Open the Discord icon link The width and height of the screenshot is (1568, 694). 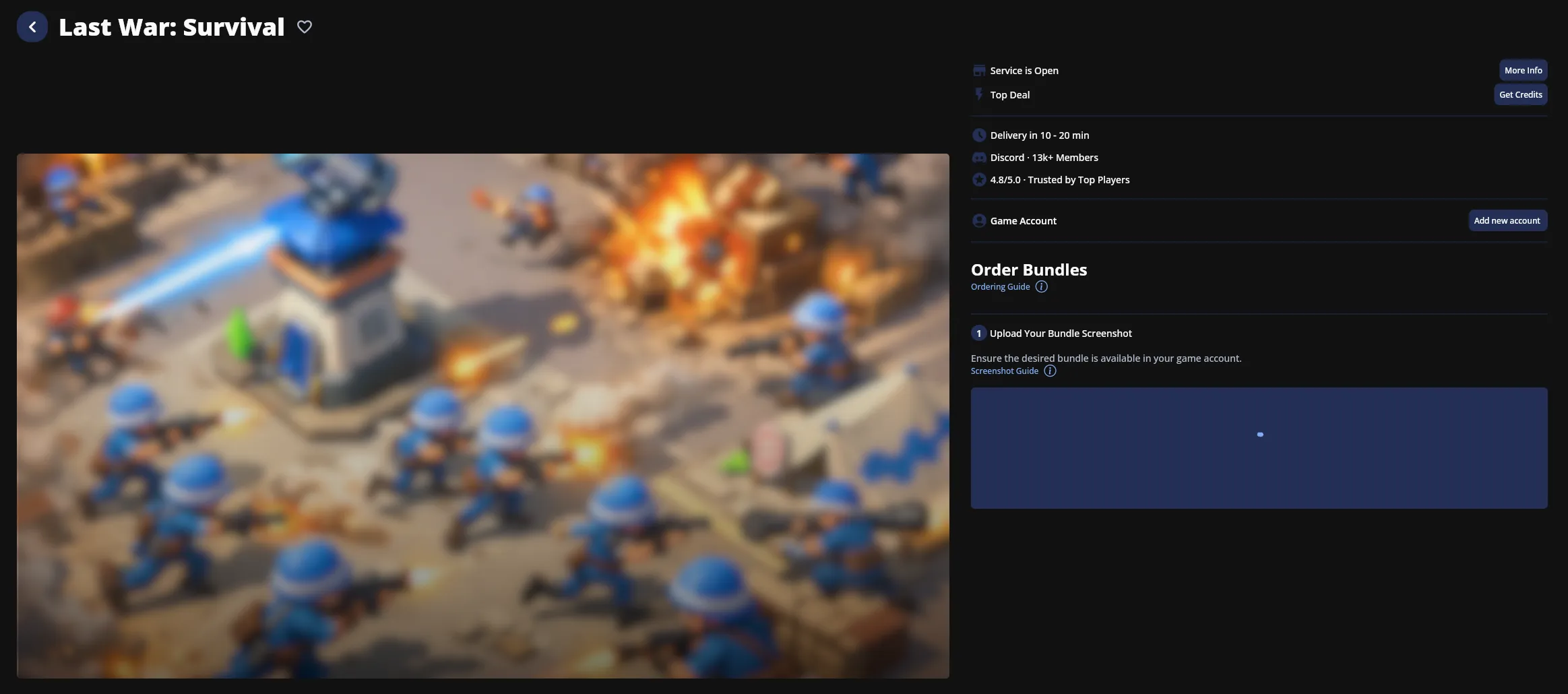pos(979,158)
